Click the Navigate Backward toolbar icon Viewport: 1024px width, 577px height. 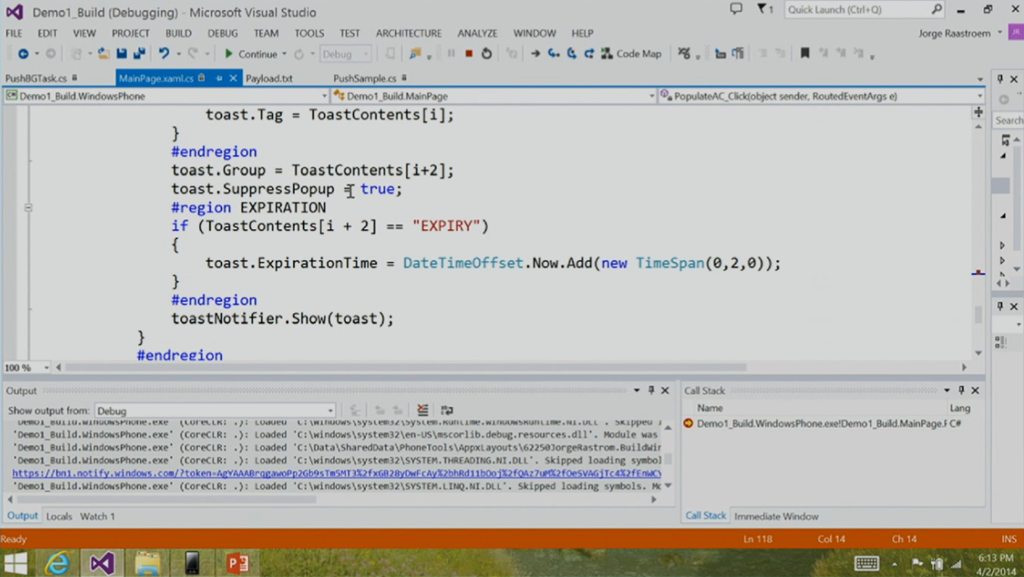(23, 54)
